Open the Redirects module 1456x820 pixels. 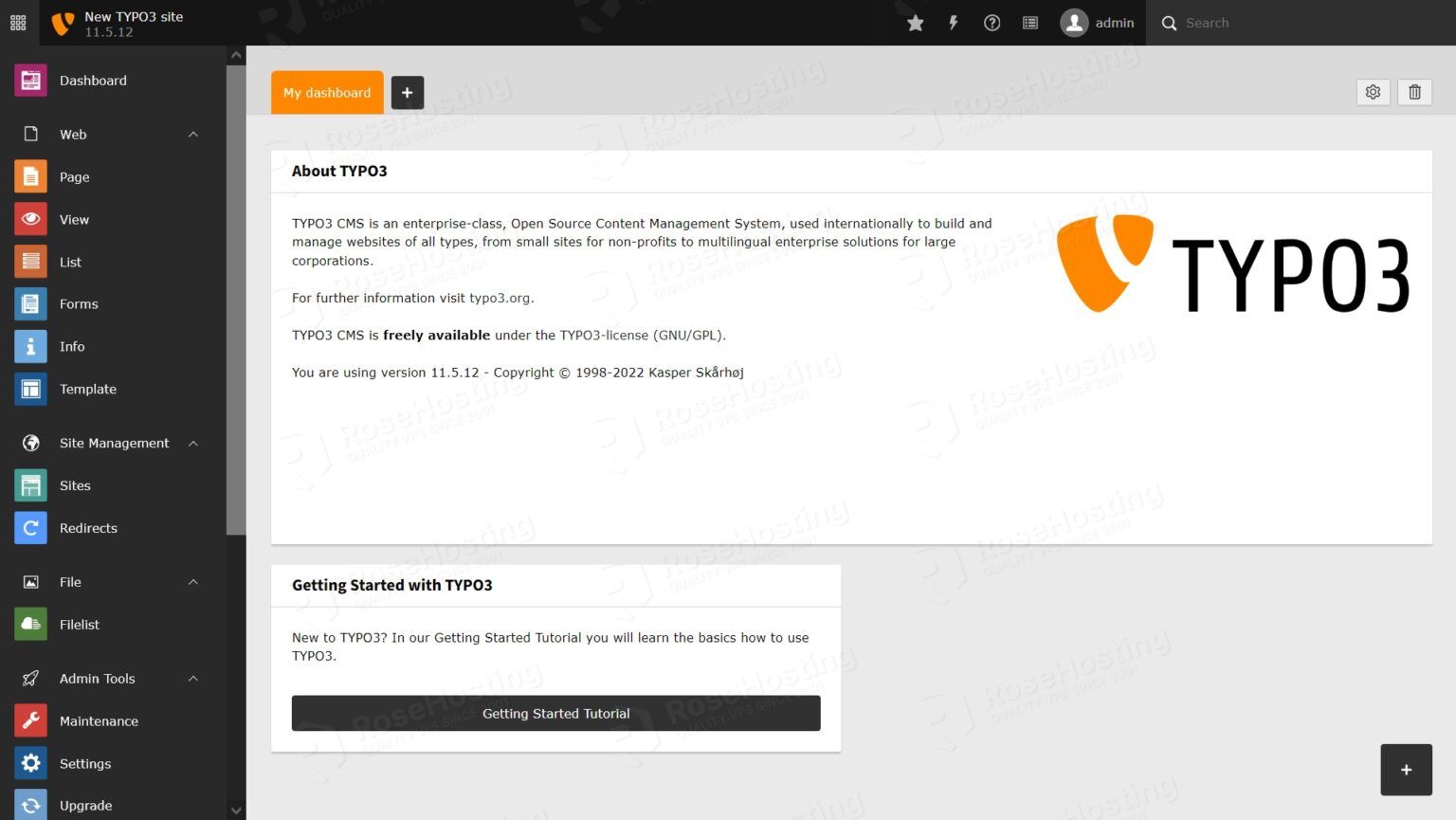click(x=88, y=528)
